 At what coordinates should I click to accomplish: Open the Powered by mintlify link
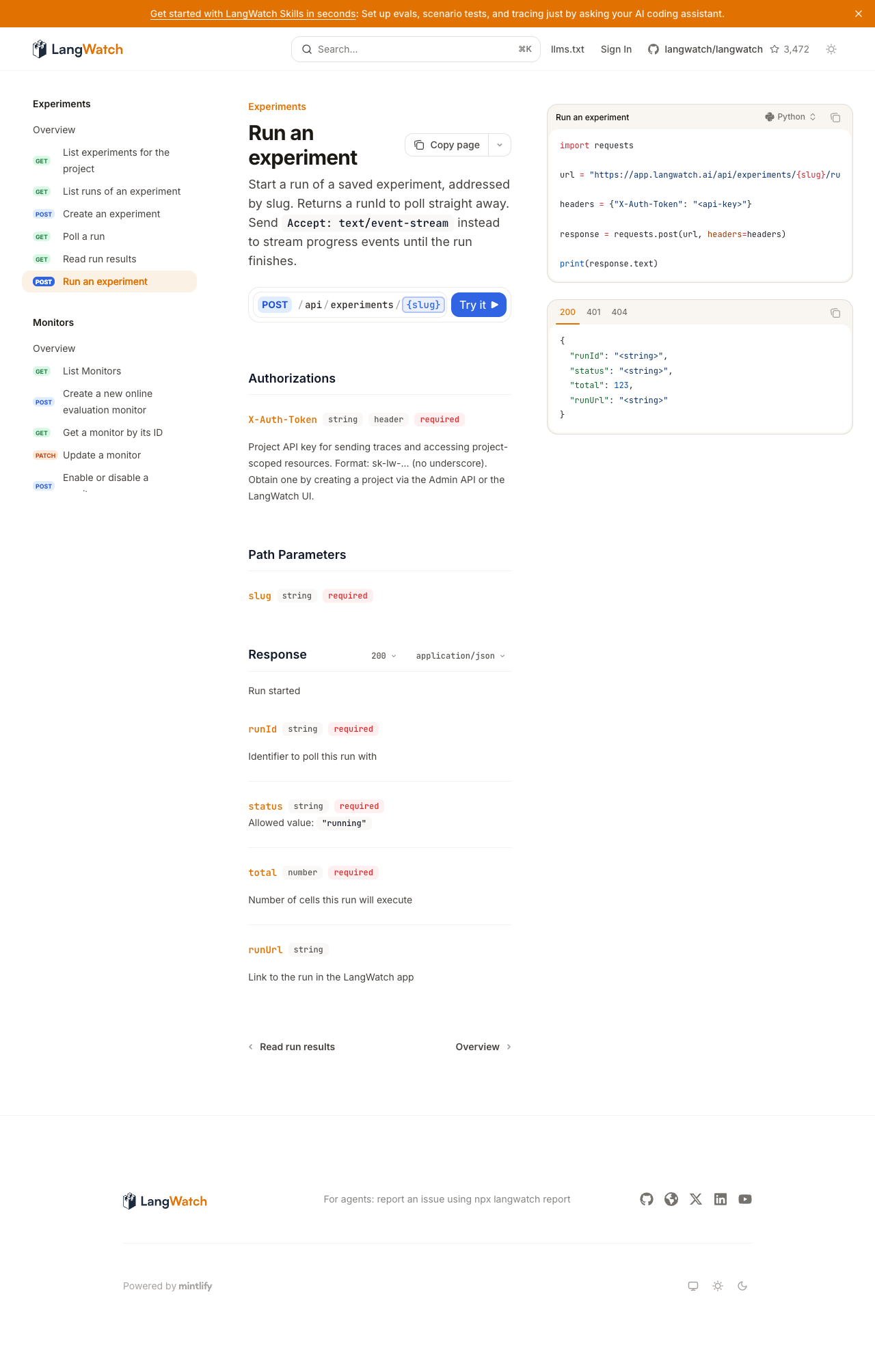(x=167, y=1286)
